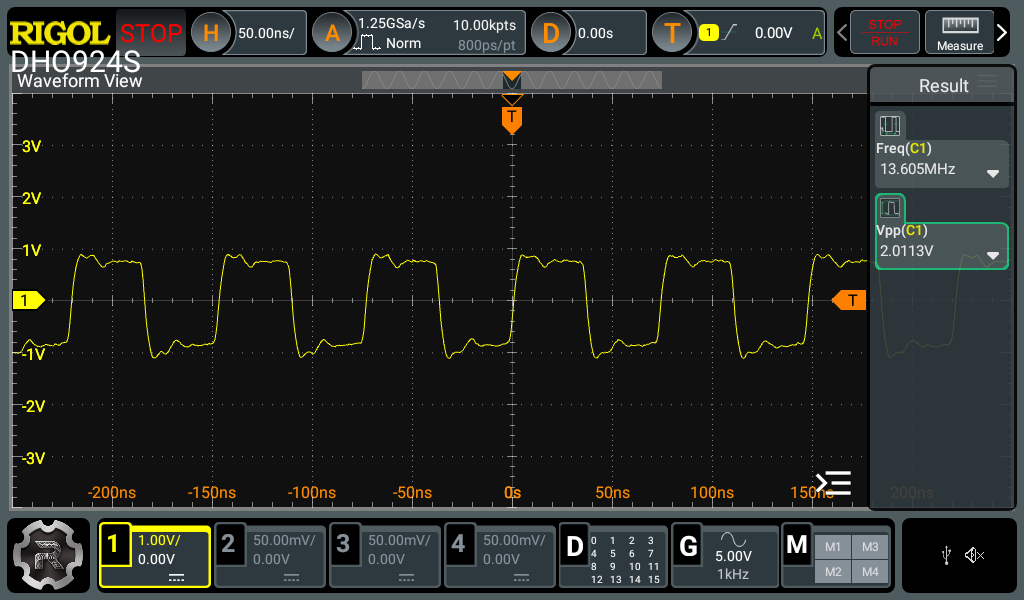Tap the 1.25GSa/s sample rate readout

[x=392, y=24]
